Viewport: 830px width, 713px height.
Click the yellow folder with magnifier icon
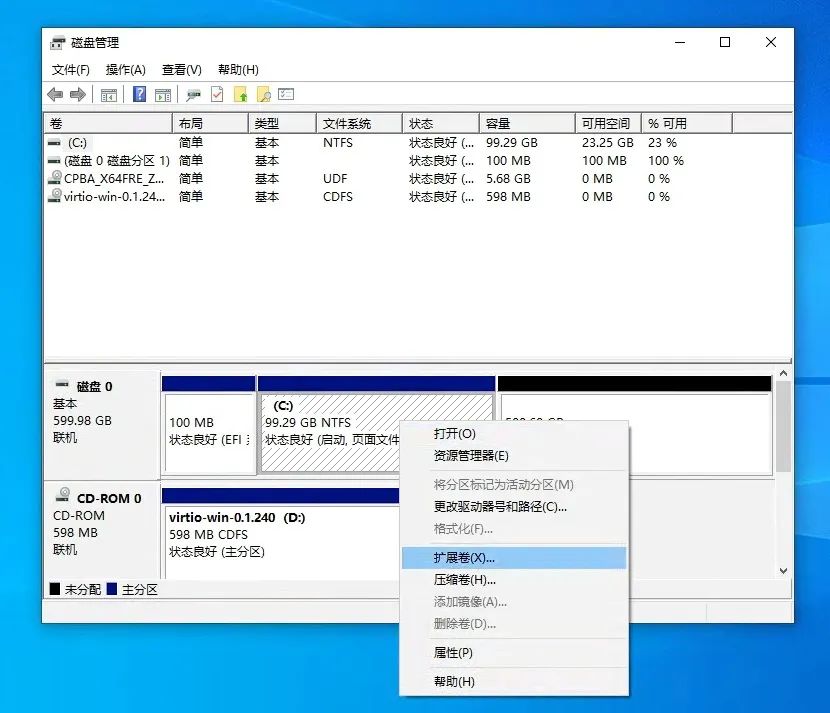[x=264, y=95]
